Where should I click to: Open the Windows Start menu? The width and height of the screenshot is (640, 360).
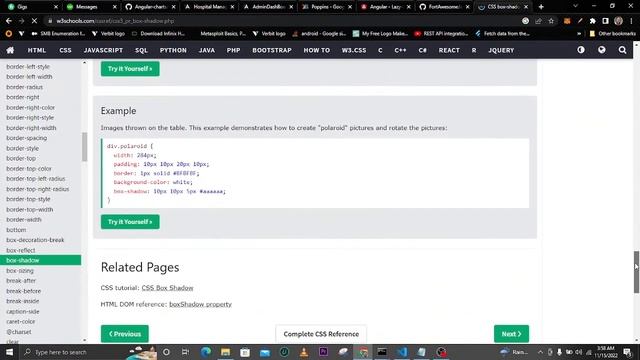pyautogui.click(x=9, y=352)
